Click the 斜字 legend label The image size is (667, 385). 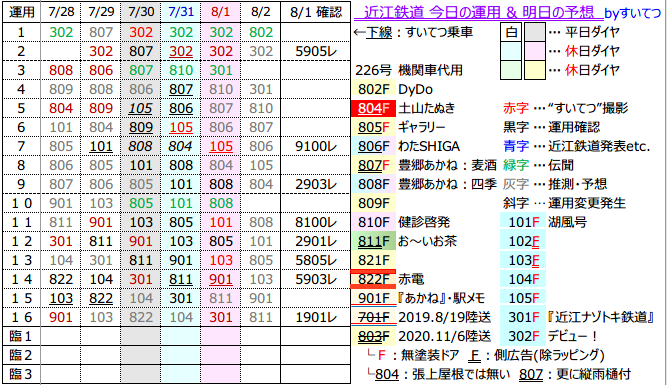516,203
